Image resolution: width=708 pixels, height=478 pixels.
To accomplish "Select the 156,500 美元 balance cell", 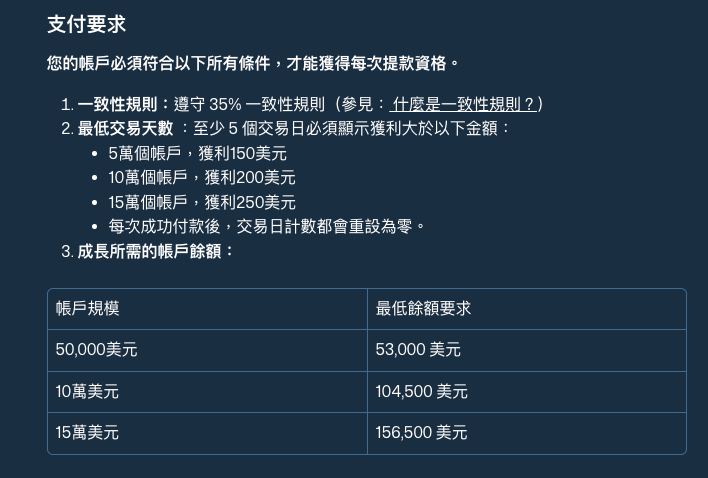I will (421, 433).
